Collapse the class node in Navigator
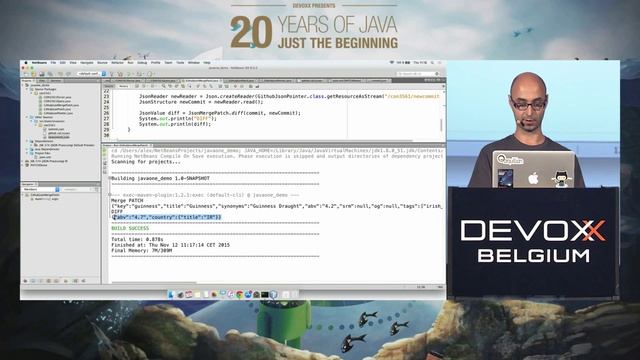640x360 pixels. pos(22,195)
